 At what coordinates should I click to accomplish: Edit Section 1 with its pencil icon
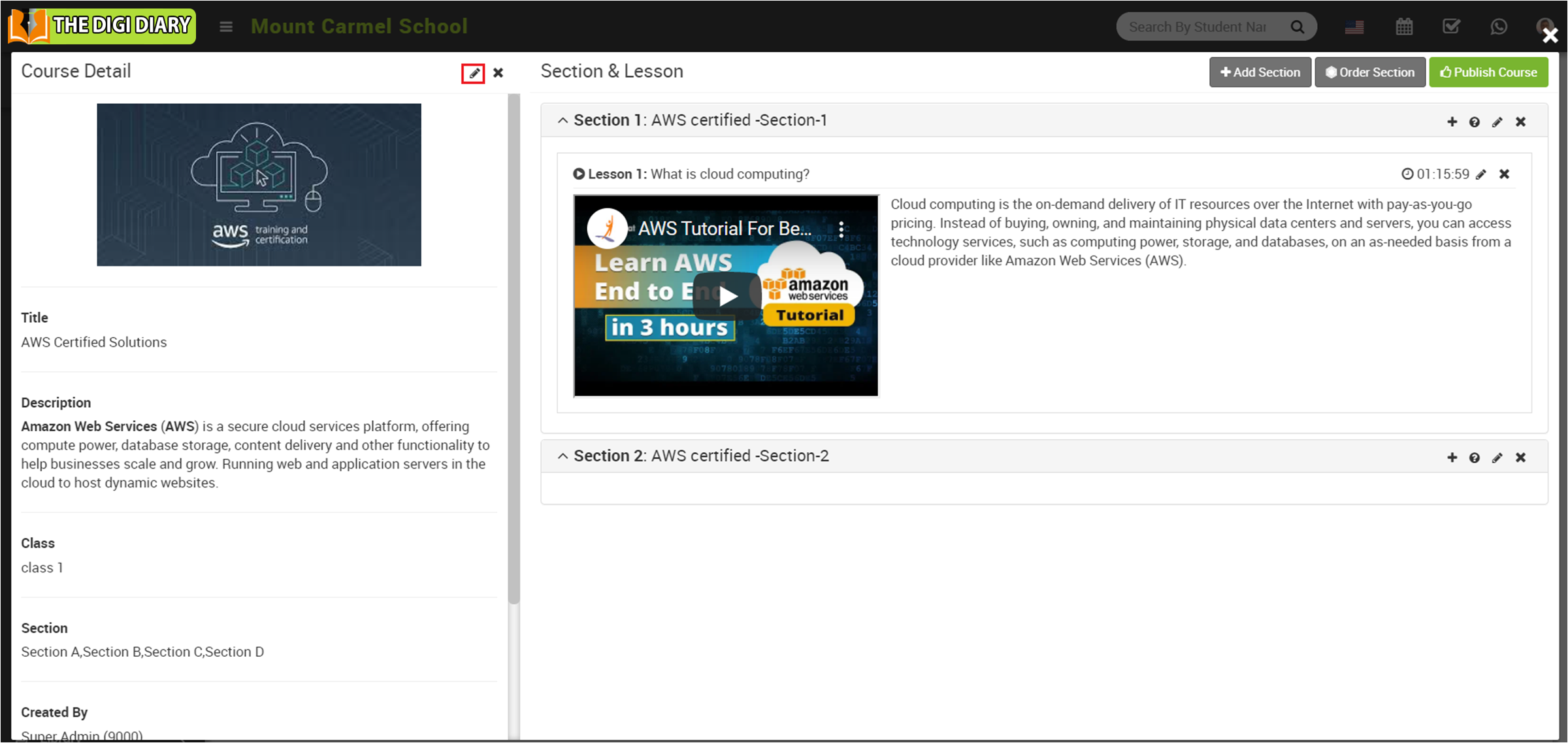(1497, 122)
